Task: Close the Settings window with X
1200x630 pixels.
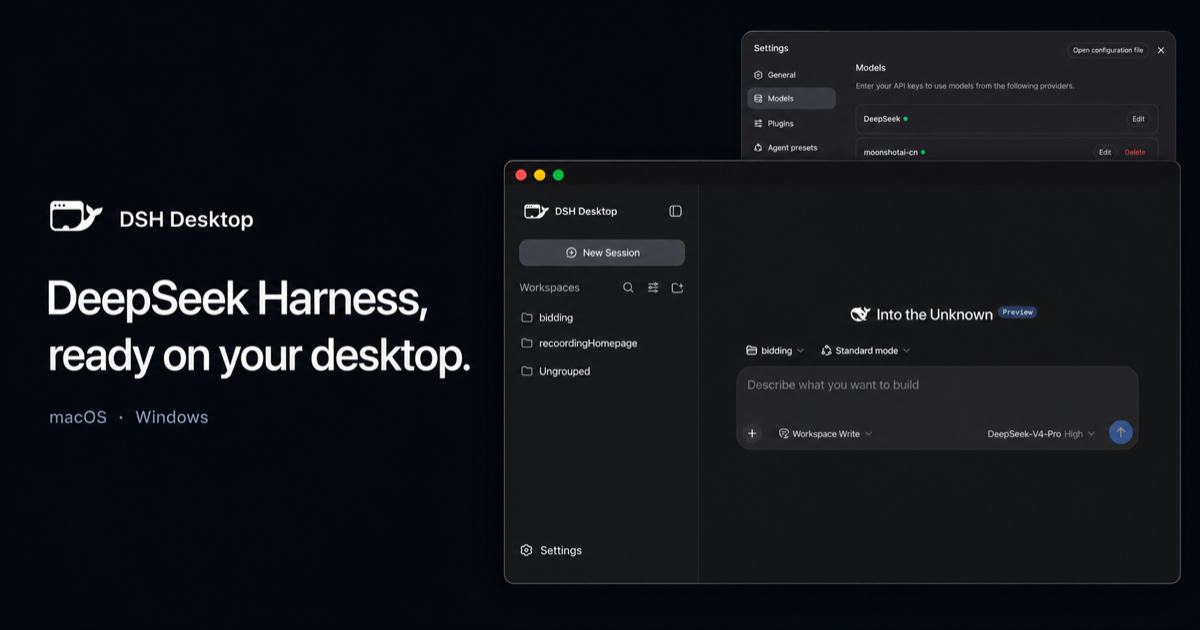Action: coord(1161,50)
